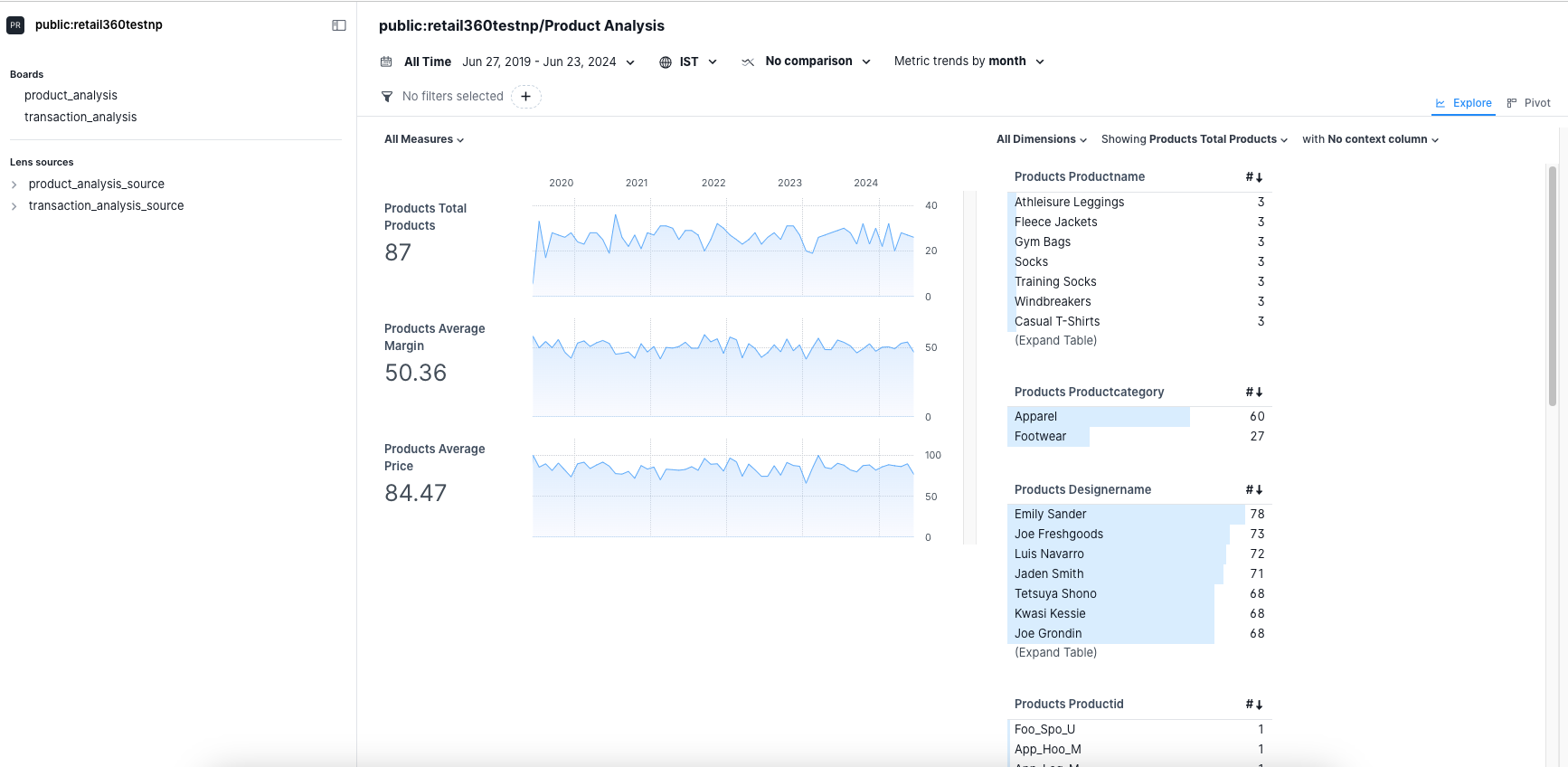Image resolution: width=1568 pixels, height=767 pixels.
Task: Click the Products Total Products trend chart
Action: tap(723, 248)
